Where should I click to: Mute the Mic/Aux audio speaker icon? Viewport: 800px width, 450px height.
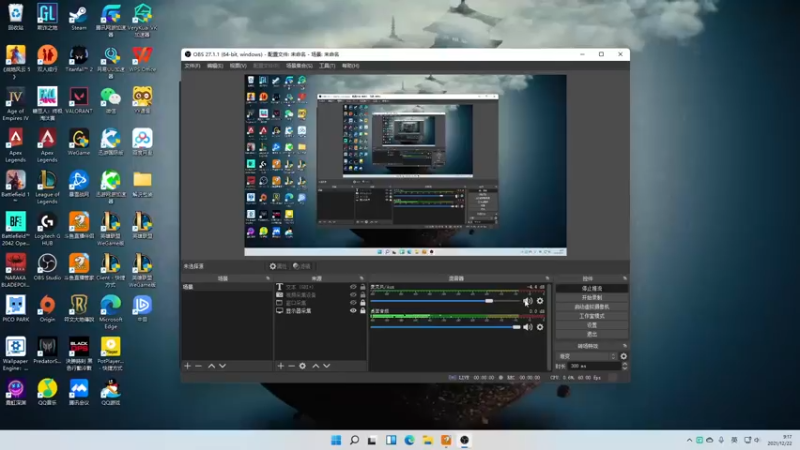(x=528, y=301)
